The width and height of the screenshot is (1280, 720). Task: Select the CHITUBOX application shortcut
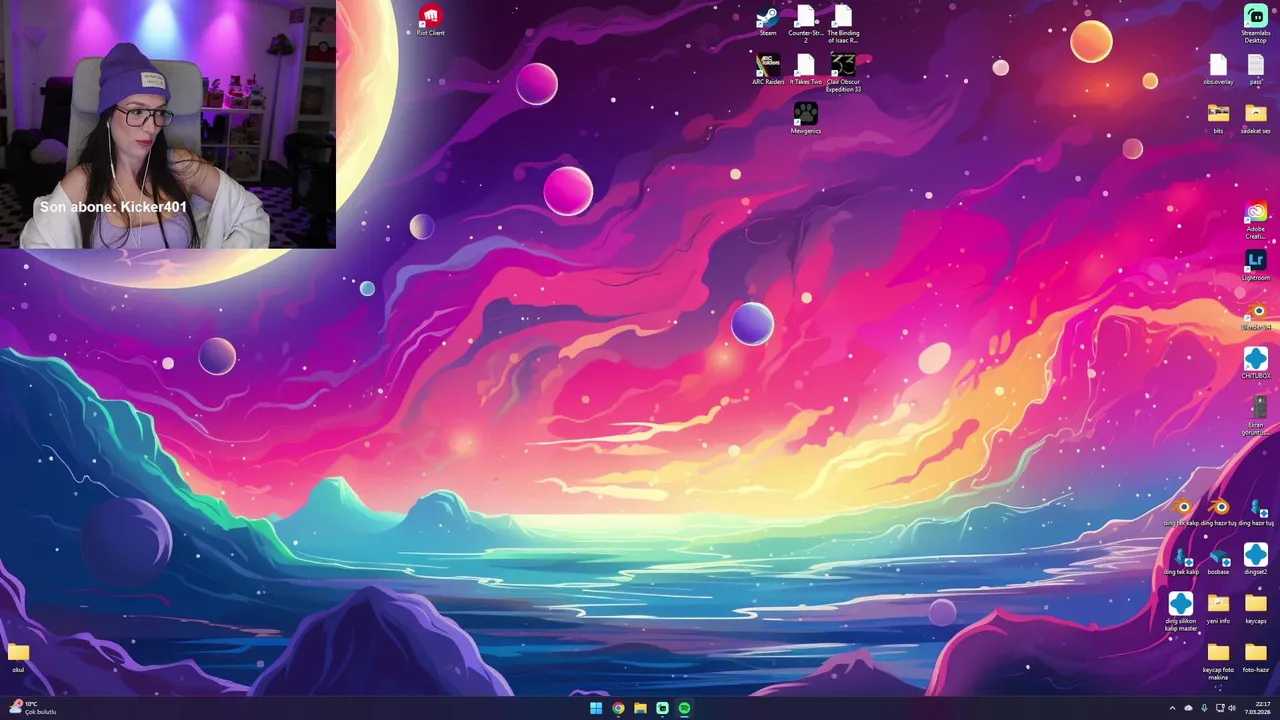click(x=1256, y=363)
